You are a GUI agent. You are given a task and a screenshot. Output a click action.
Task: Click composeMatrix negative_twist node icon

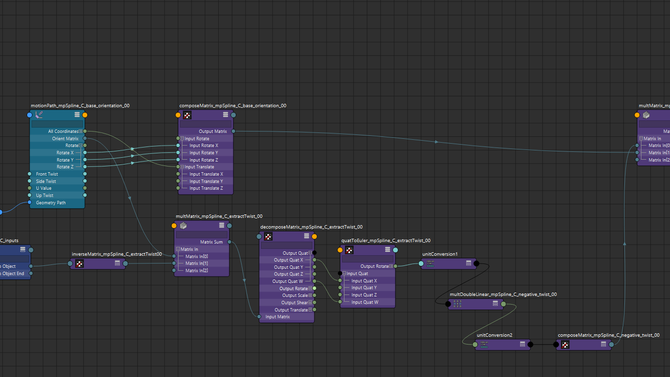(565, 345)
